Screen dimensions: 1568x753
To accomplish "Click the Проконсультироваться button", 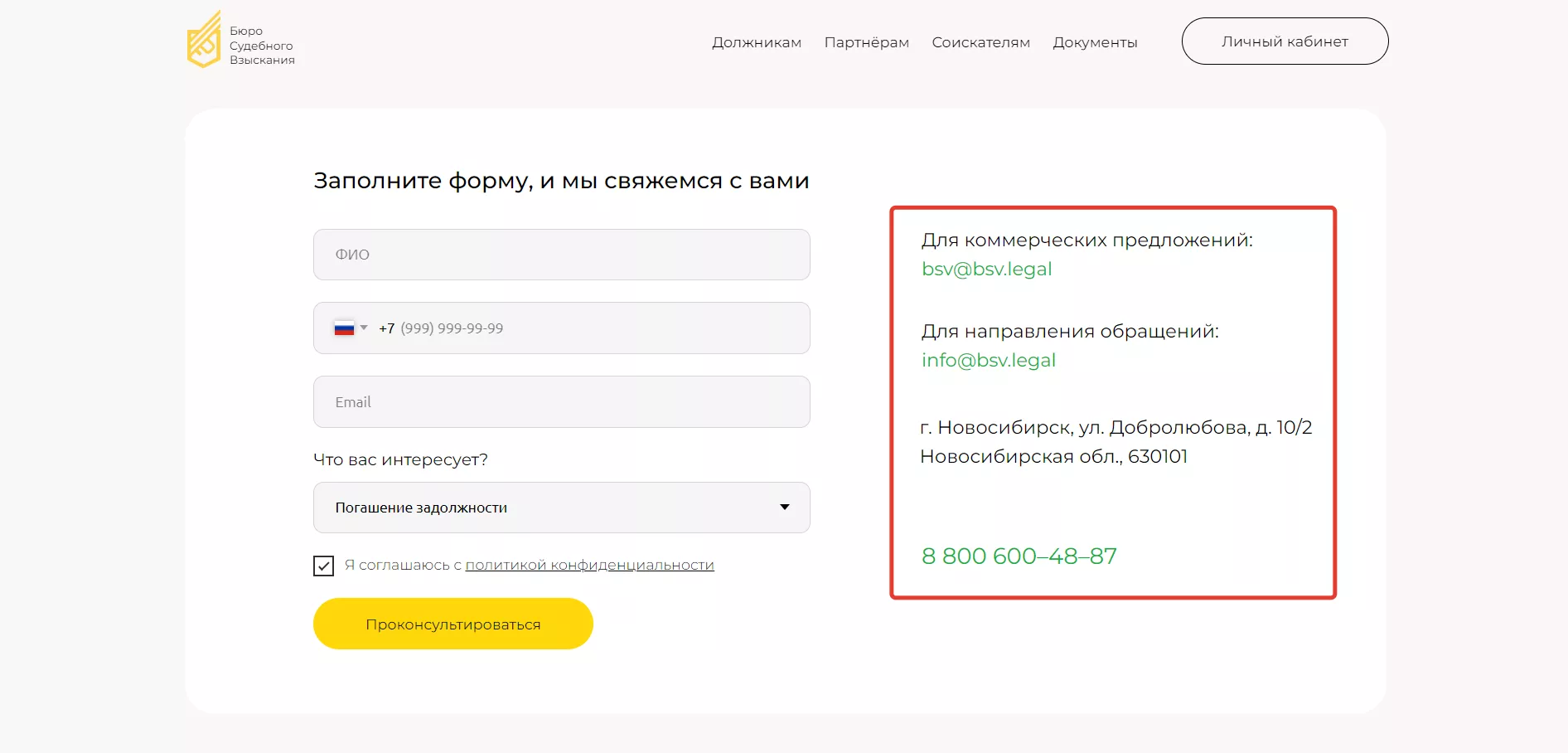I will 453,624.
